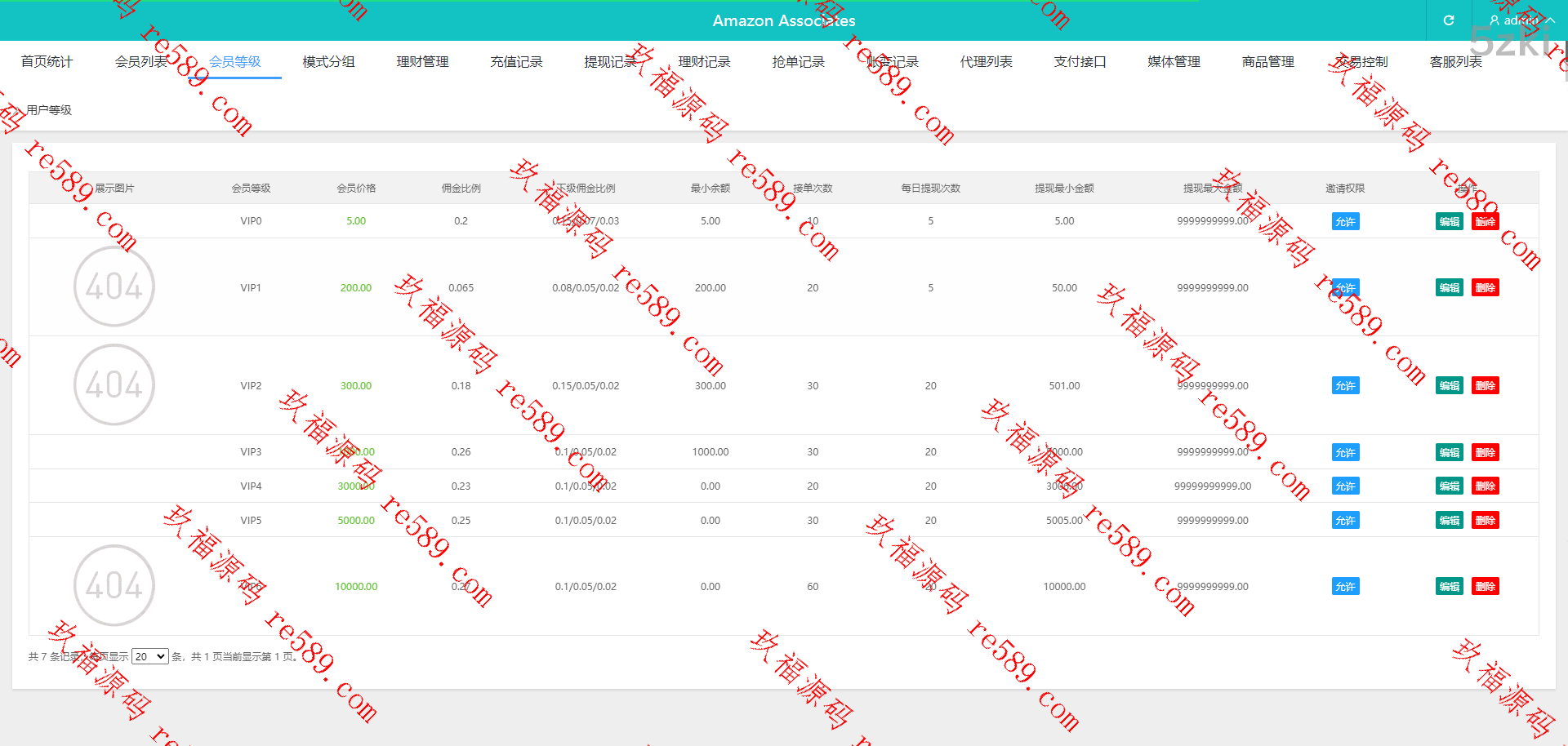Click the green 5000.00 price cell

click(356, 520)
